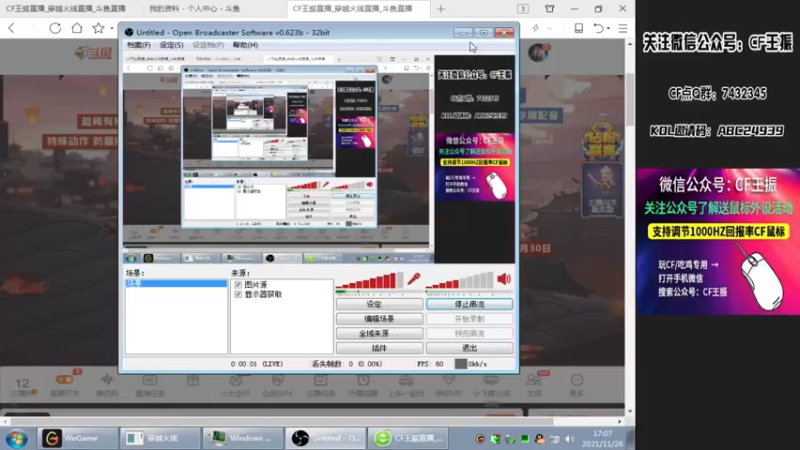The width and height of the screenshot is (800, 450).
Task: Bookmark page with the star icon
Action: tap(98, 28)
